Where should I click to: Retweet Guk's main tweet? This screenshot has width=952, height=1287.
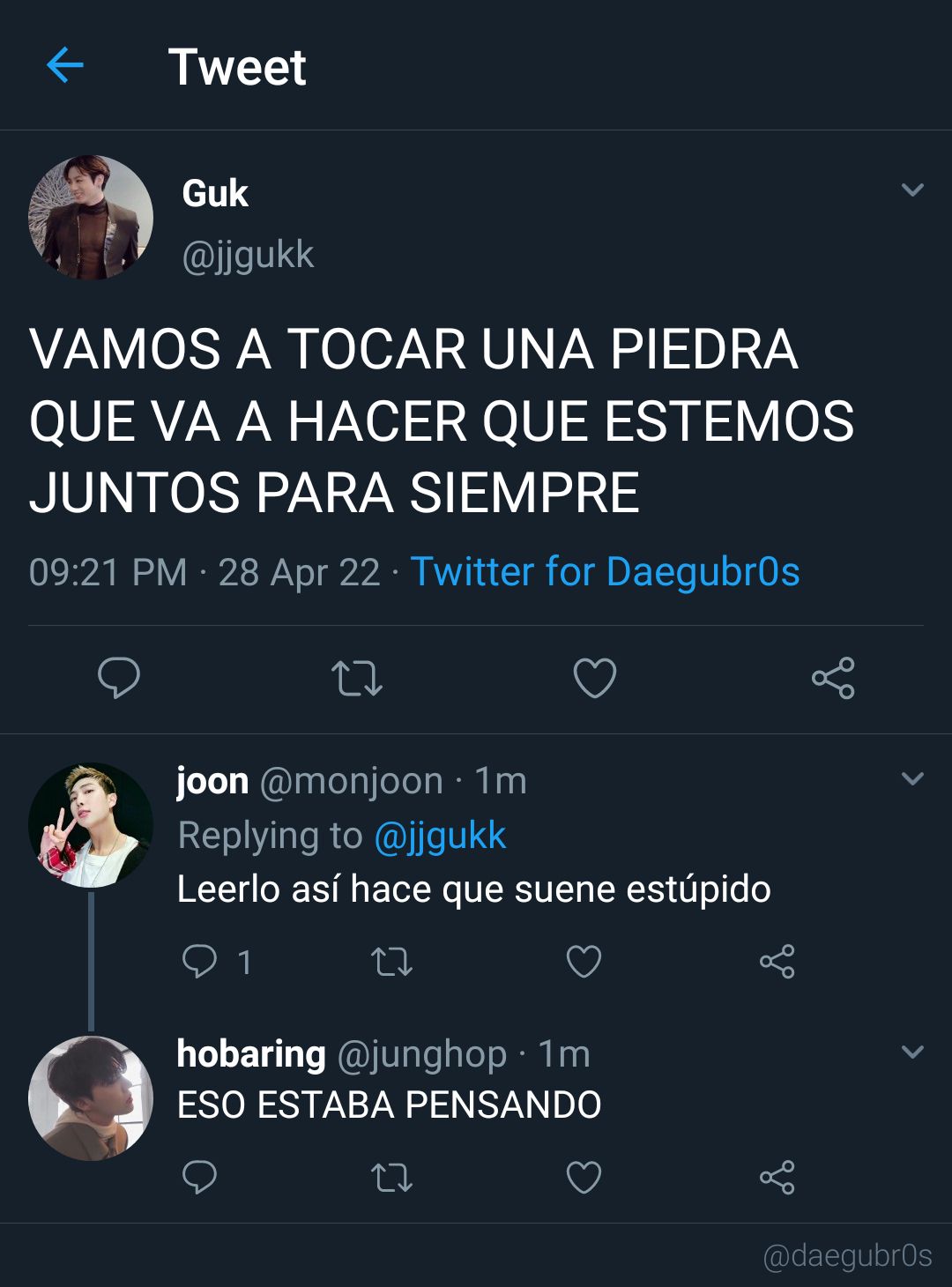[356, 679]
